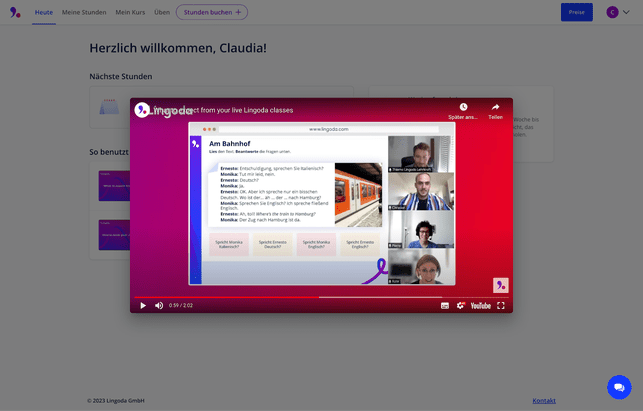Click the 'Später ansehen' clock icon
Screen dimensions: 643x411
coord(463,107)
